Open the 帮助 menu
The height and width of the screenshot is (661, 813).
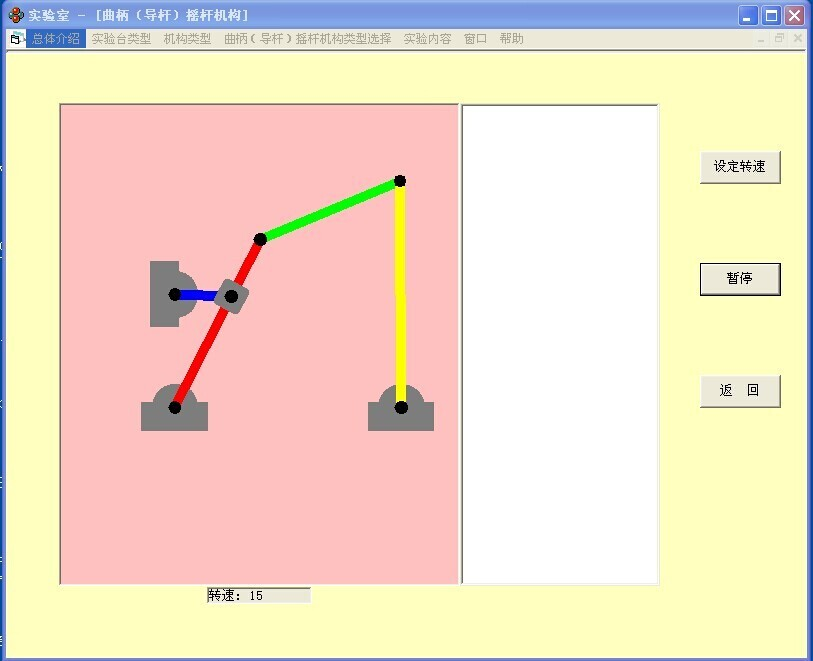(511, 39)
